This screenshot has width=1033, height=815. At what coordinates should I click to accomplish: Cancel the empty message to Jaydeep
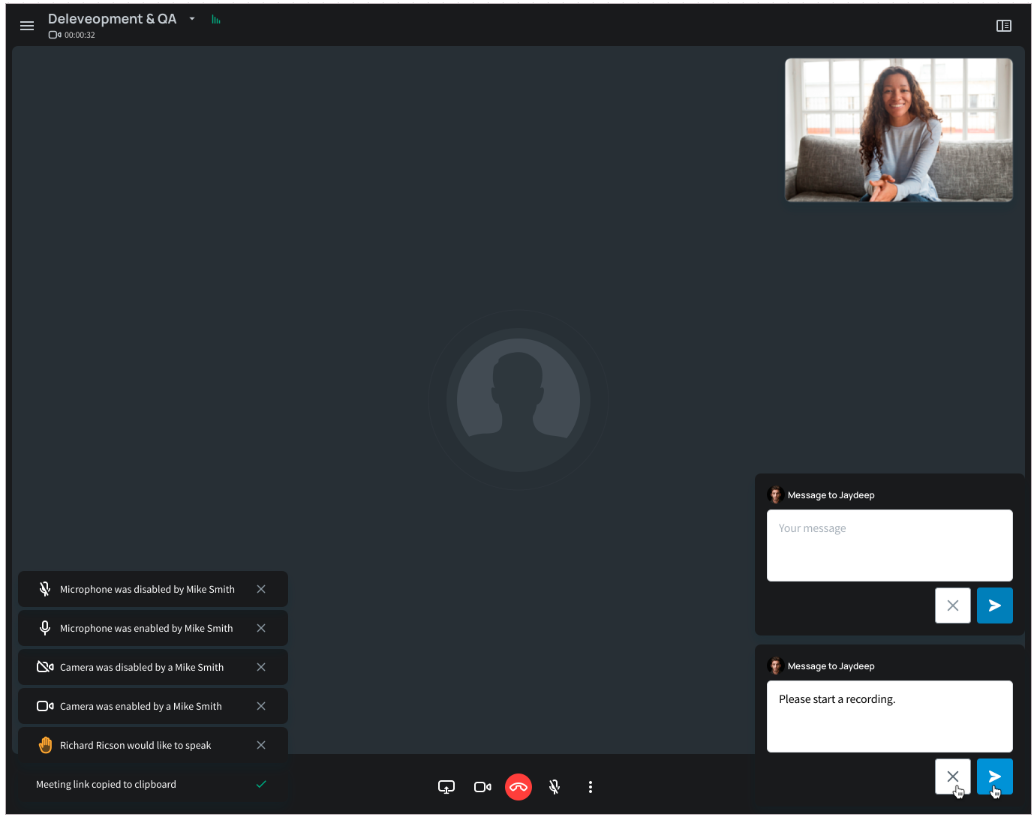coord(952,606)
